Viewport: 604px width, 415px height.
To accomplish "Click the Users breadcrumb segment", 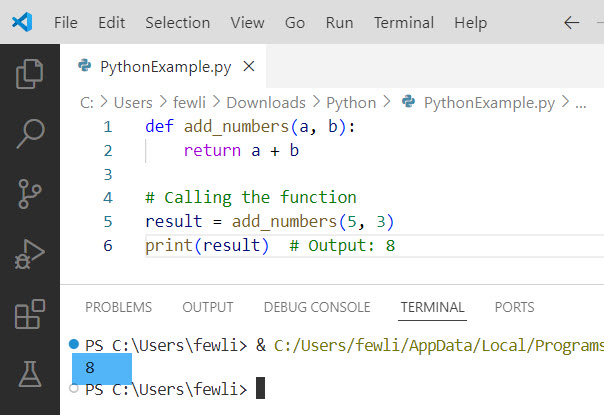I will pos(133,102).
